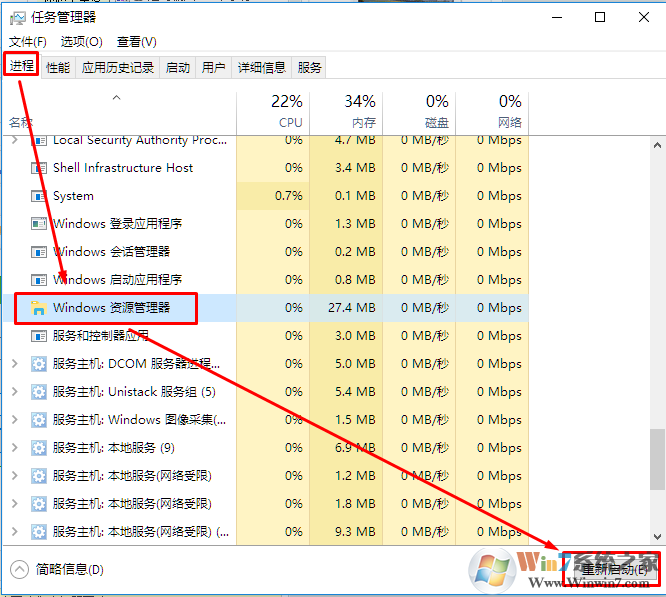Viewport: 666px width, 597px height.
Task: Select the Shell Infrastructure Host row
Action: (266, 168)
